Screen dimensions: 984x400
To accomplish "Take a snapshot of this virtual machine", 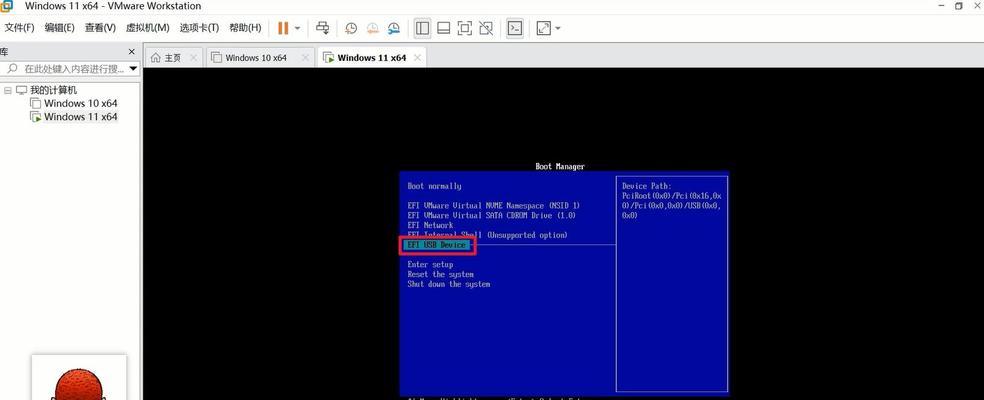I will 351,28.
